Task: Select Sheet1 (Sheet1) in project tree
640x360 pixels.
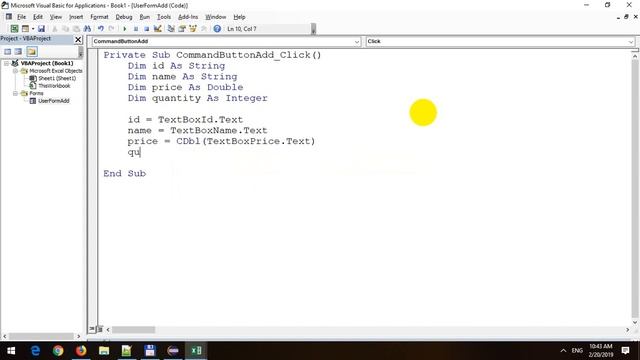Action: pyautogui.click(x=56, y=78)
